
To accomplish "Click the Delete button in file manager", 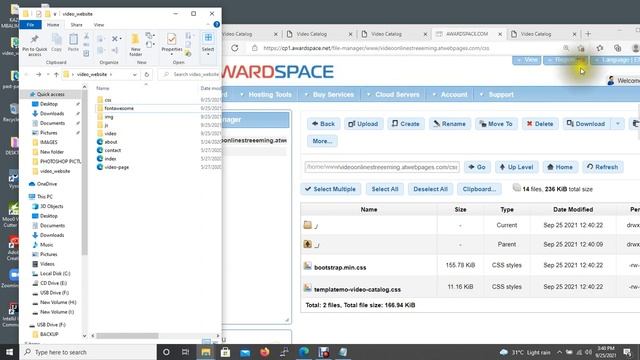I will point(540,124).
